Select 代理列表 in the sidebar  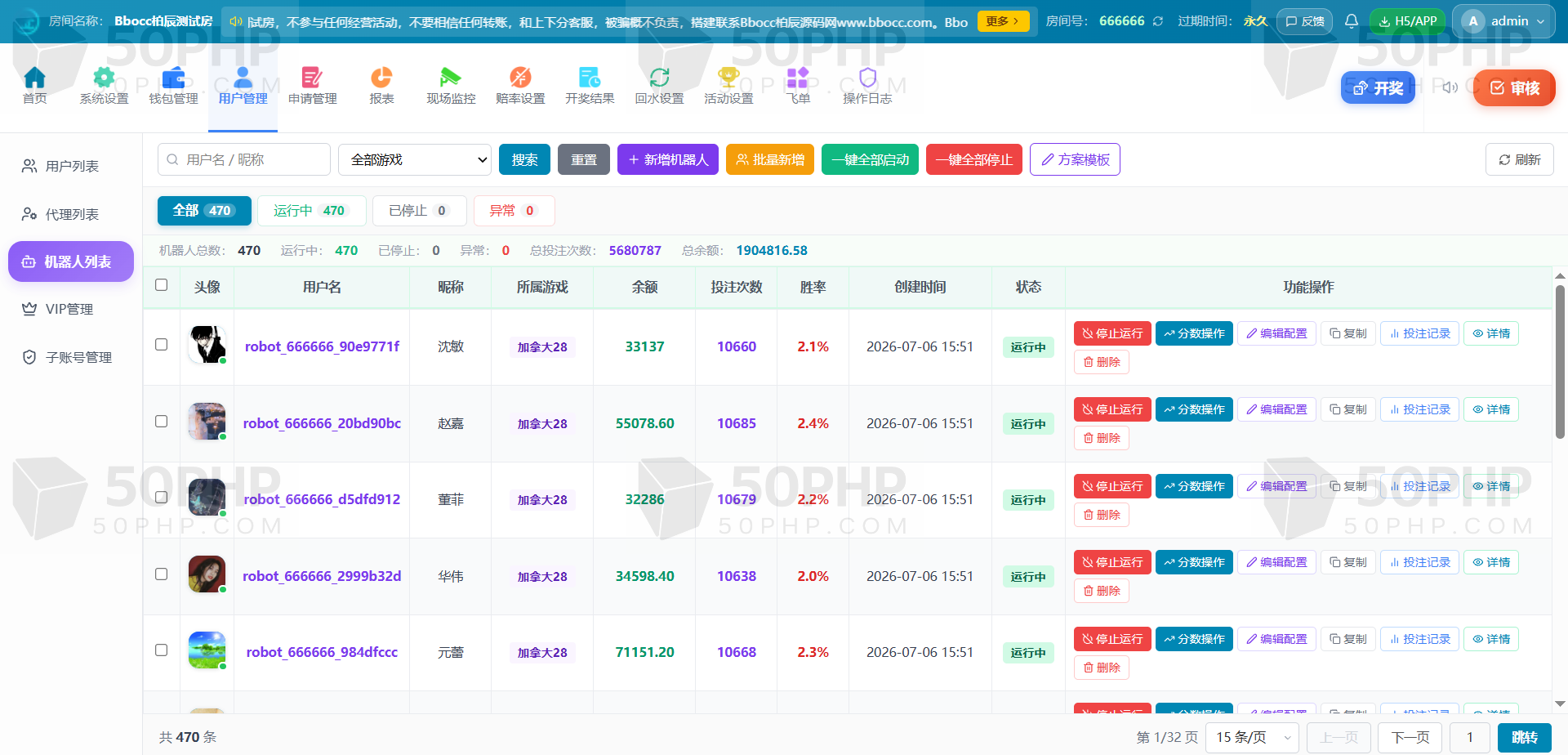[71, 214]
